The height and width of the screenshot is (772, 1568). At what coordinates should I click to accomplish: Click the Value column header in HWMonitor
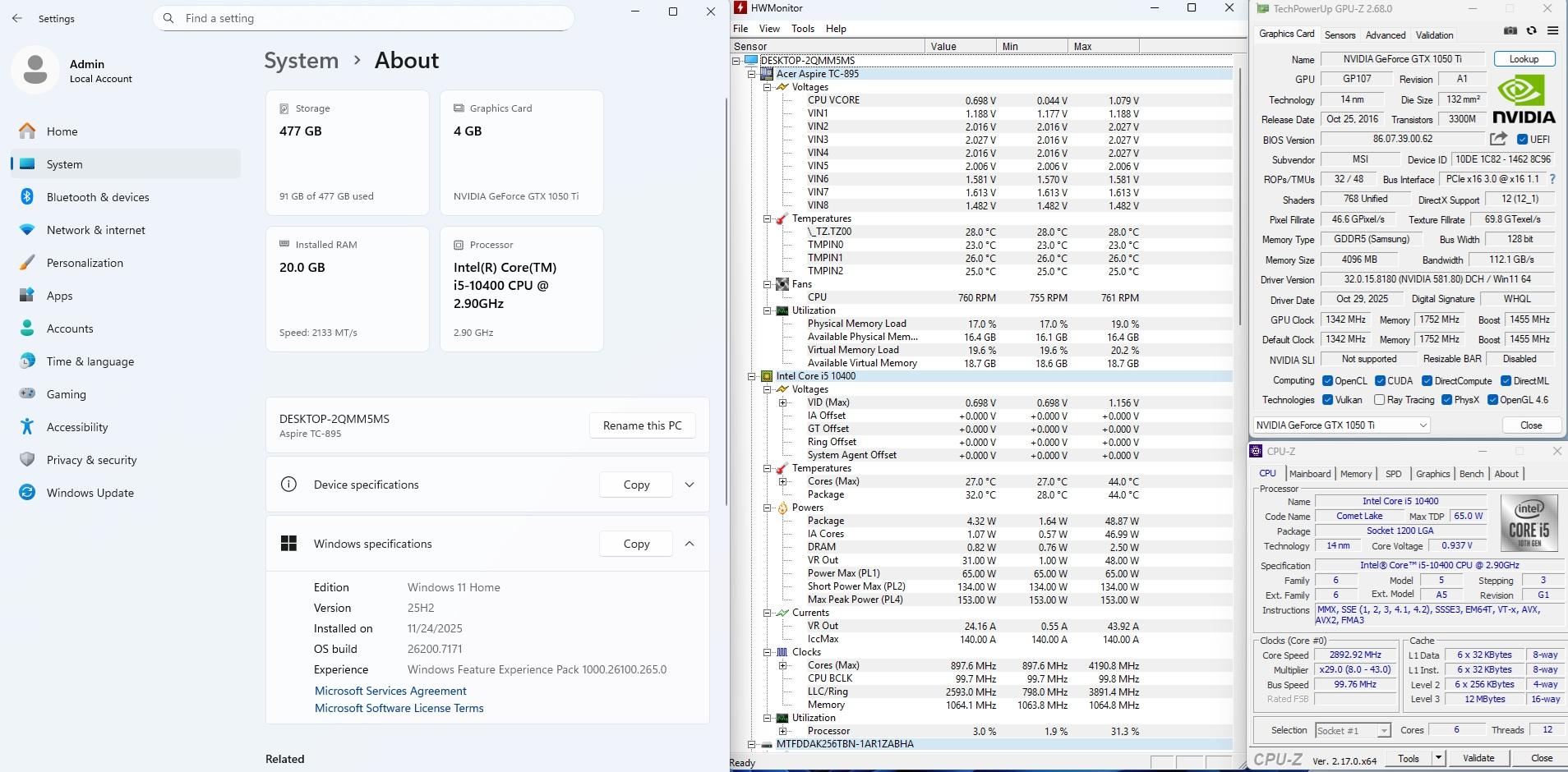pyautogui.click(x=960, y=47)
